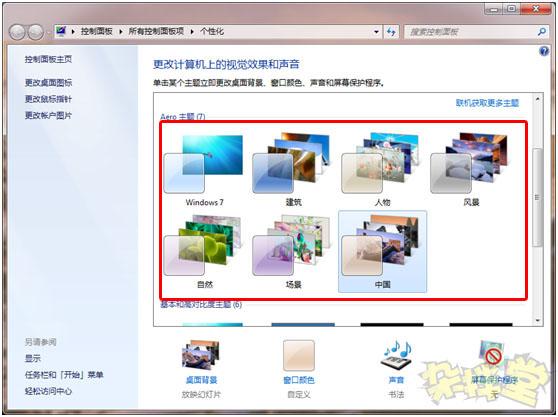Select the 自然 theme
The width and height of the screenshot is (558, 417).
(x=204, y=251)
